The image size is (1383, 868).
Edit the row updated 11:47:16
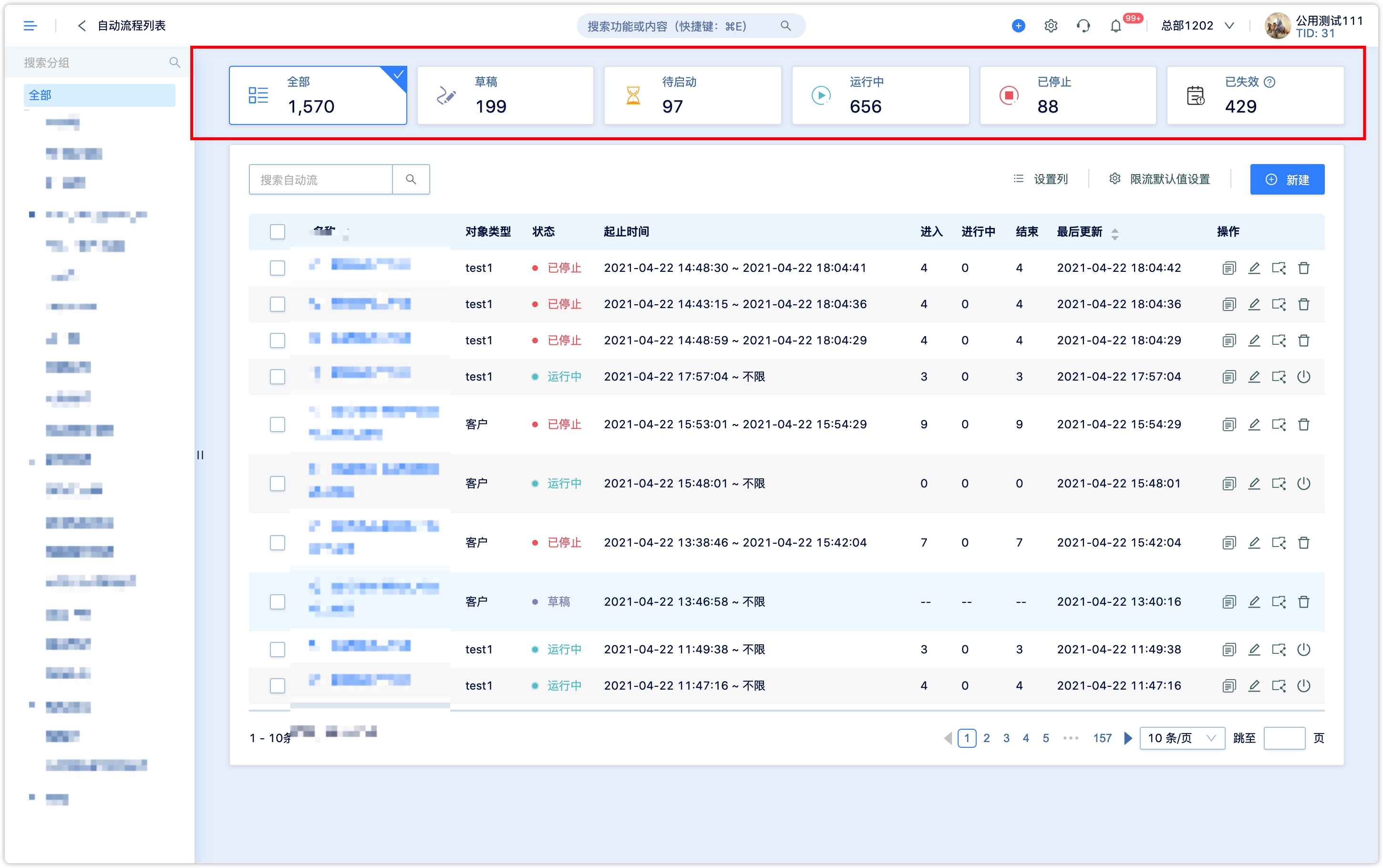1254,685
